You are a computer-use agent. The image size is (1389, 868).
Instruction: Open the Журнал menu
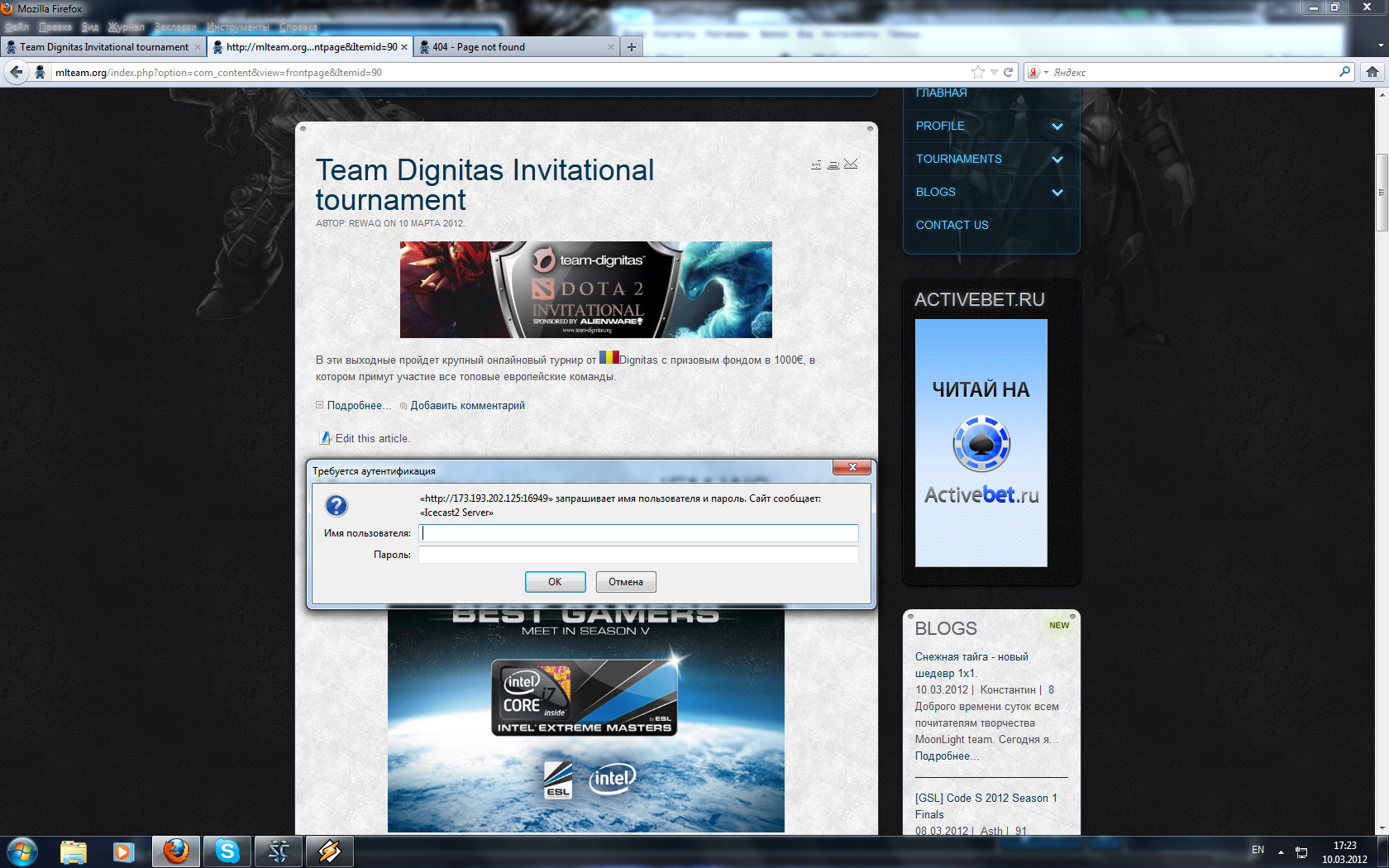(126, 27)
